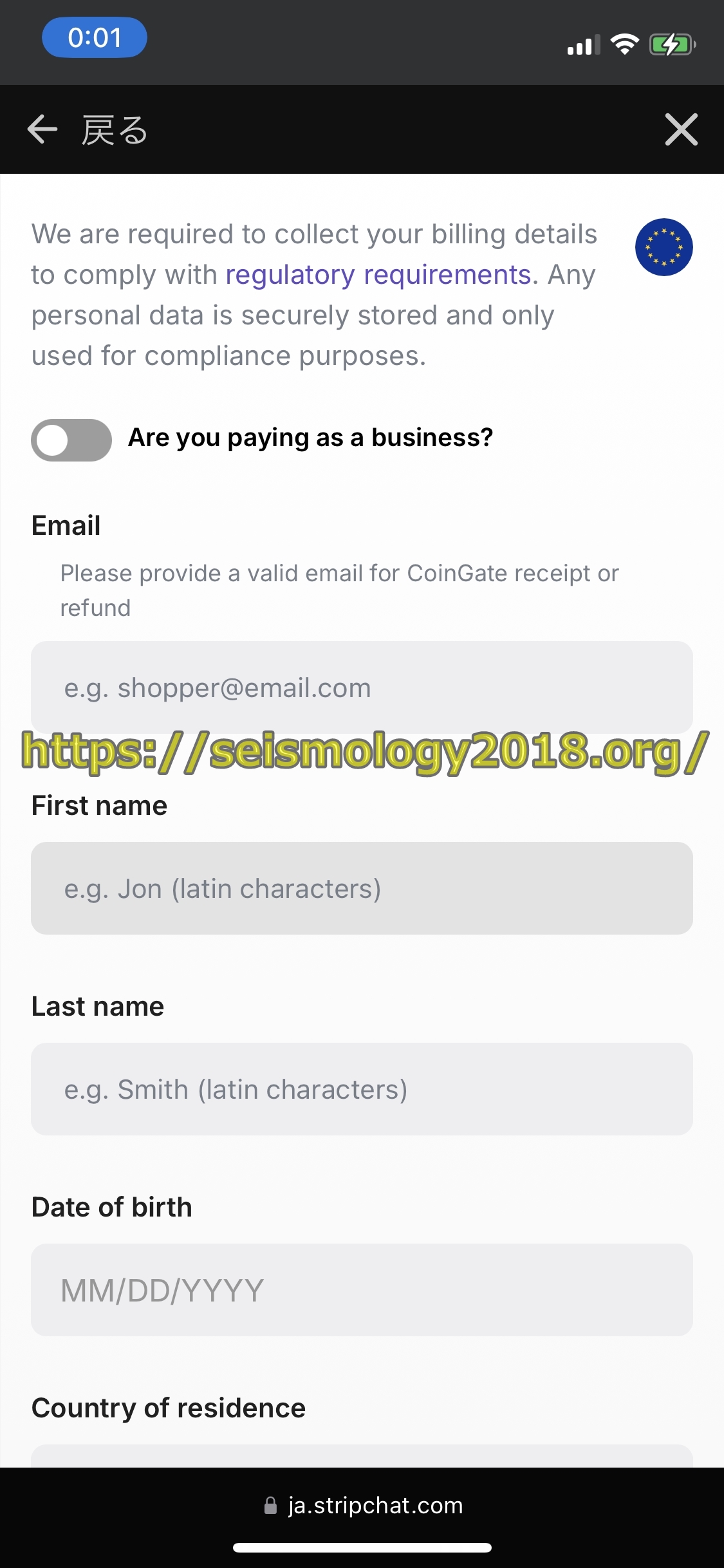Focus the First name input field
724x1568 pixels.
coord(362,888)
